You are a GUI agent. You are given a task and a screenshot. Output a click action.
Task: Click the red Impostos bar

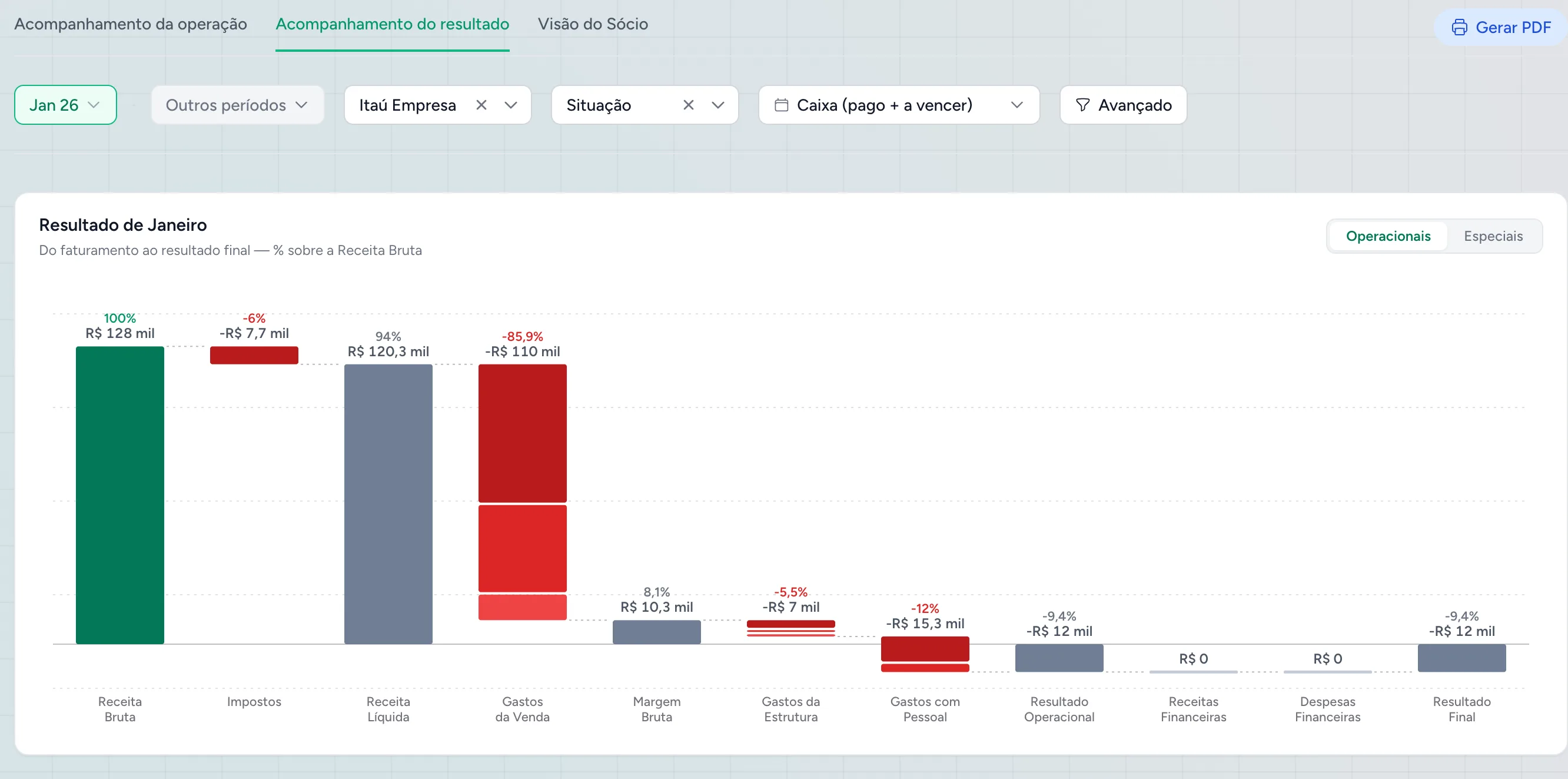pyautogui.click(x=254, y=355)
